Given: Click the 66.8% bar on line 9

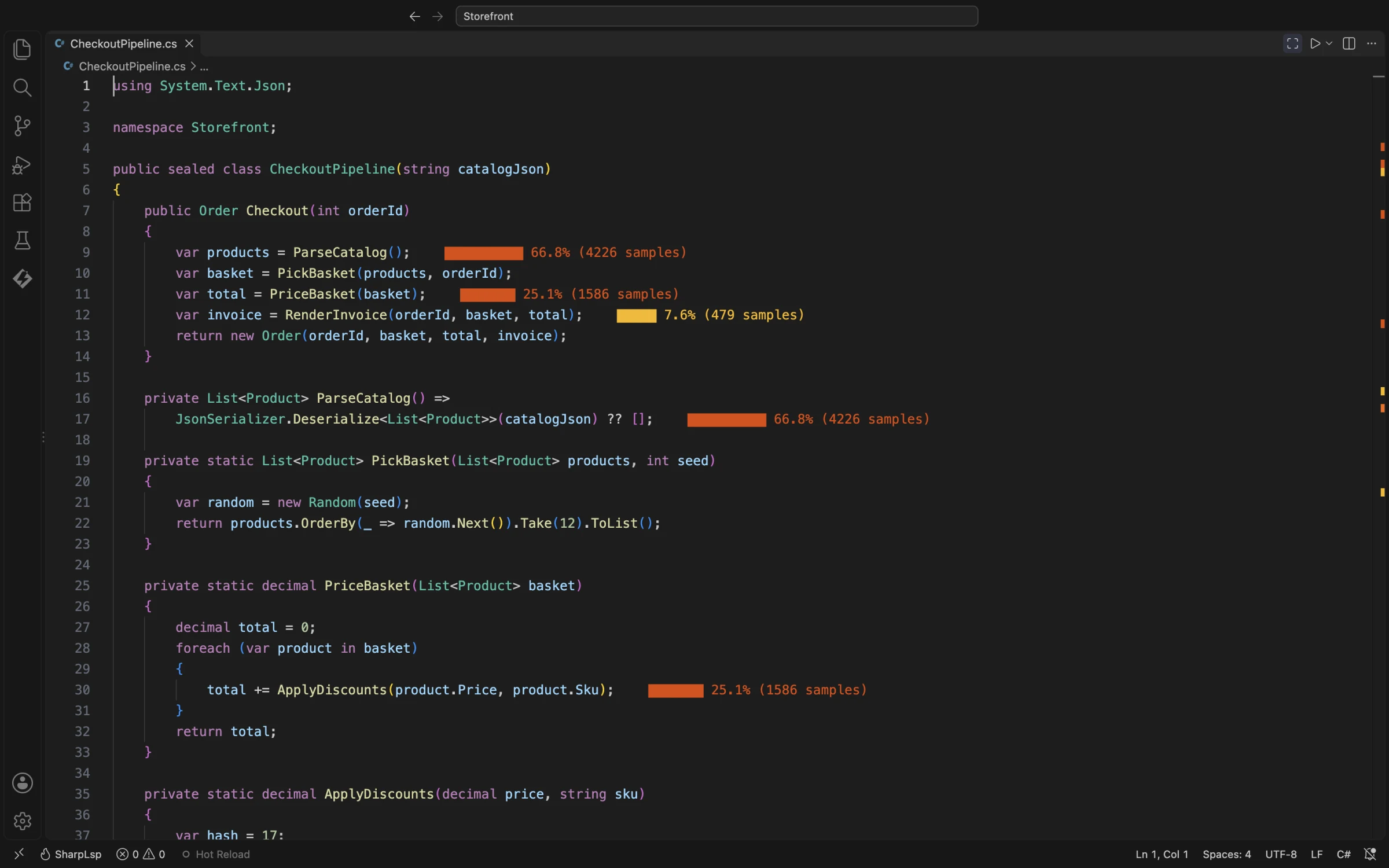Looking at the screenshot, I should pyautogui.click(x=483, y=253).
